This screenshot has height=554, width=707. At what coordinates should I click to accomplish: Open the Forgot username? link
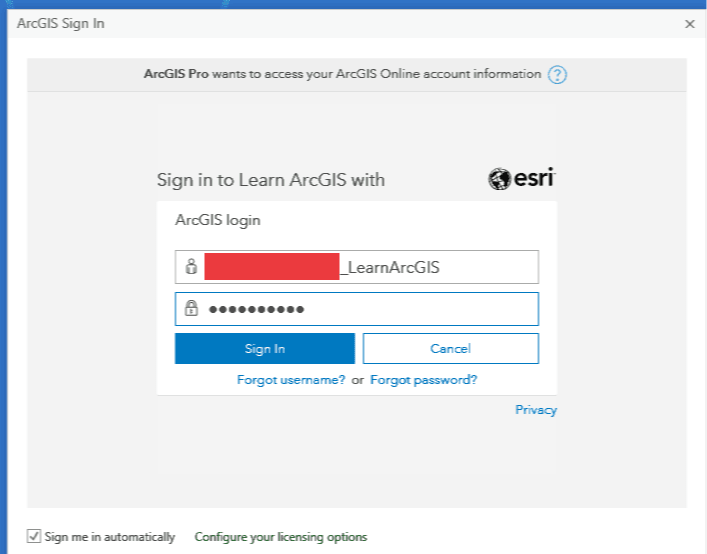tap(291, 380)
